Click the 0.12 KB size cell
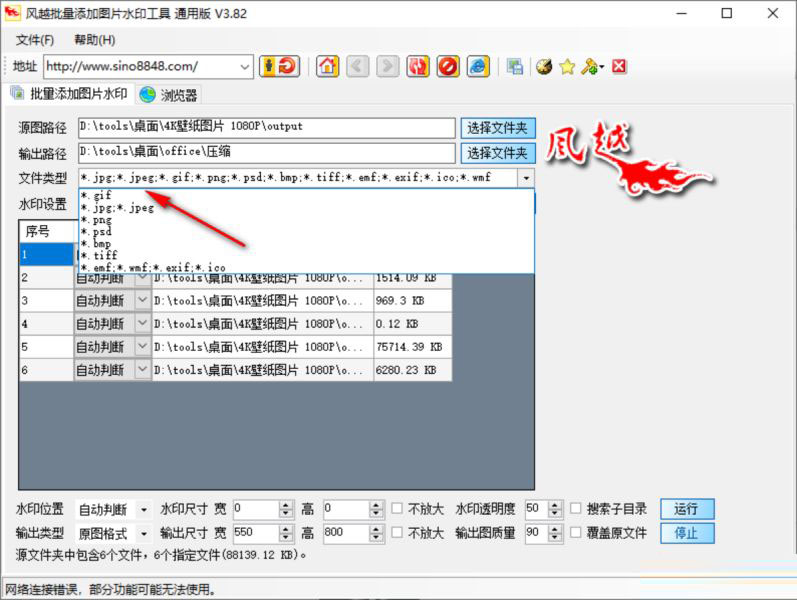 pyautogui.click(x=412, y=324)
